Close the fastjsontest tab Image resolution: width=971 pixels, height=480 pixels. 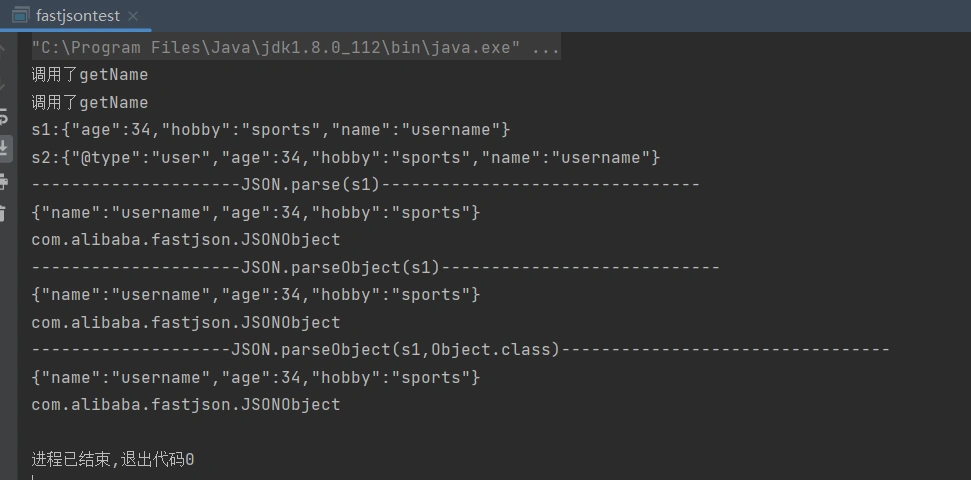(134, 16)
